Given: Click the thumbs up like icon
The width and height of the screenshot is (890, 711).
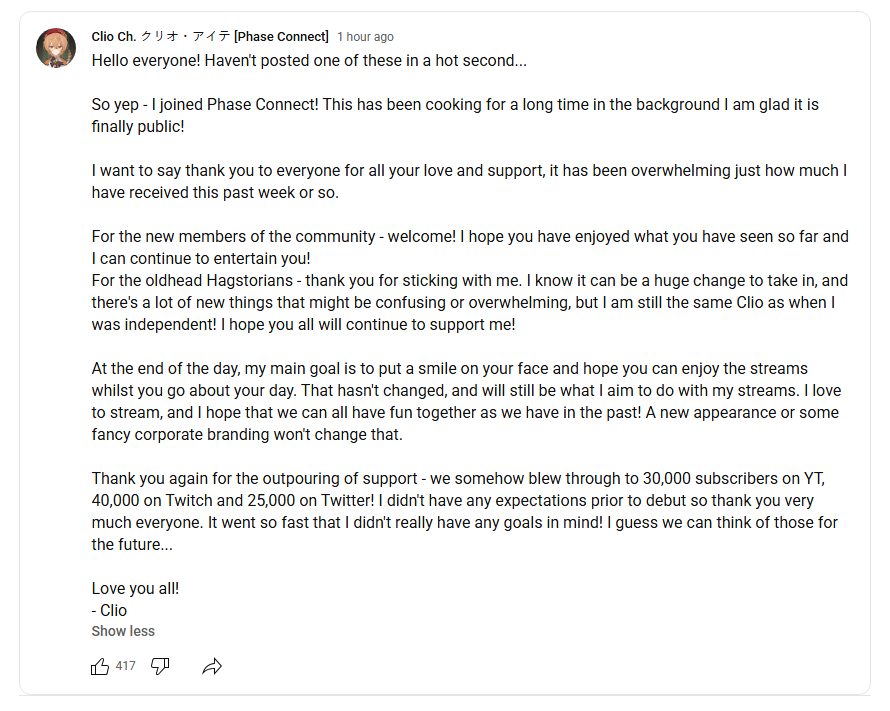Looking at the screenshot, I should 100,666.
